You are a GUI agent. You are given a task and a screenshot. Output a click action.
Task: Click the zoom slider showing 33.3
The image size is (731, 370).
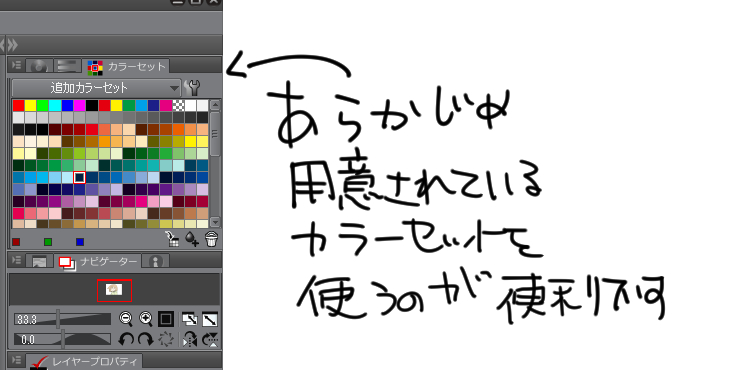(x=62, y=319)
